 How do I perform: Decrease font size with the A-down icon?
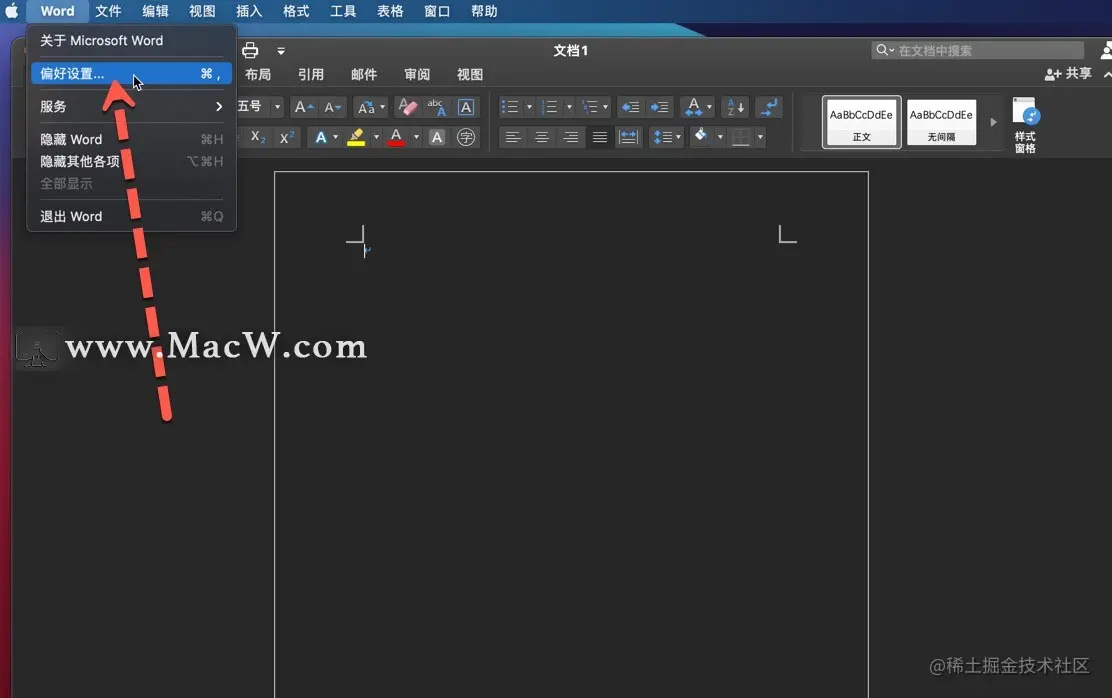[x=333, y=107]
